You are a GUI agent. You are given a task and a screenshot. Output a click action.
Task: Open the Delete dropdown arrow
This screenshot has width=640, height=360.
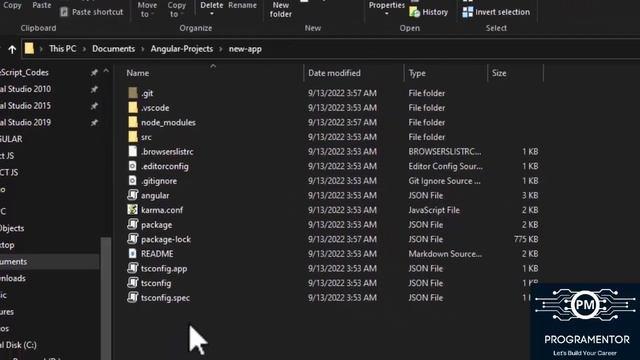click(212, 15)
